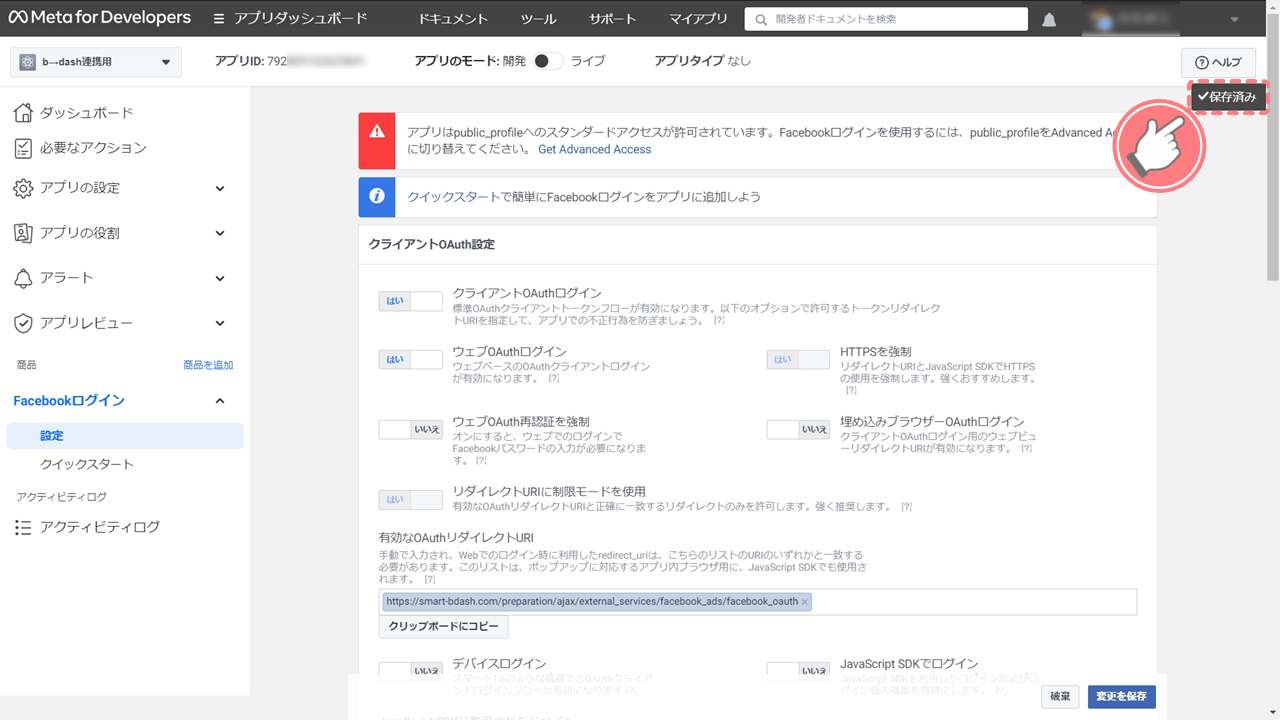The image size is (1280, 720).
Task: Open help tooltip for 埋め込みブラウザーOAuthログイン
Action: point(1026,449)
